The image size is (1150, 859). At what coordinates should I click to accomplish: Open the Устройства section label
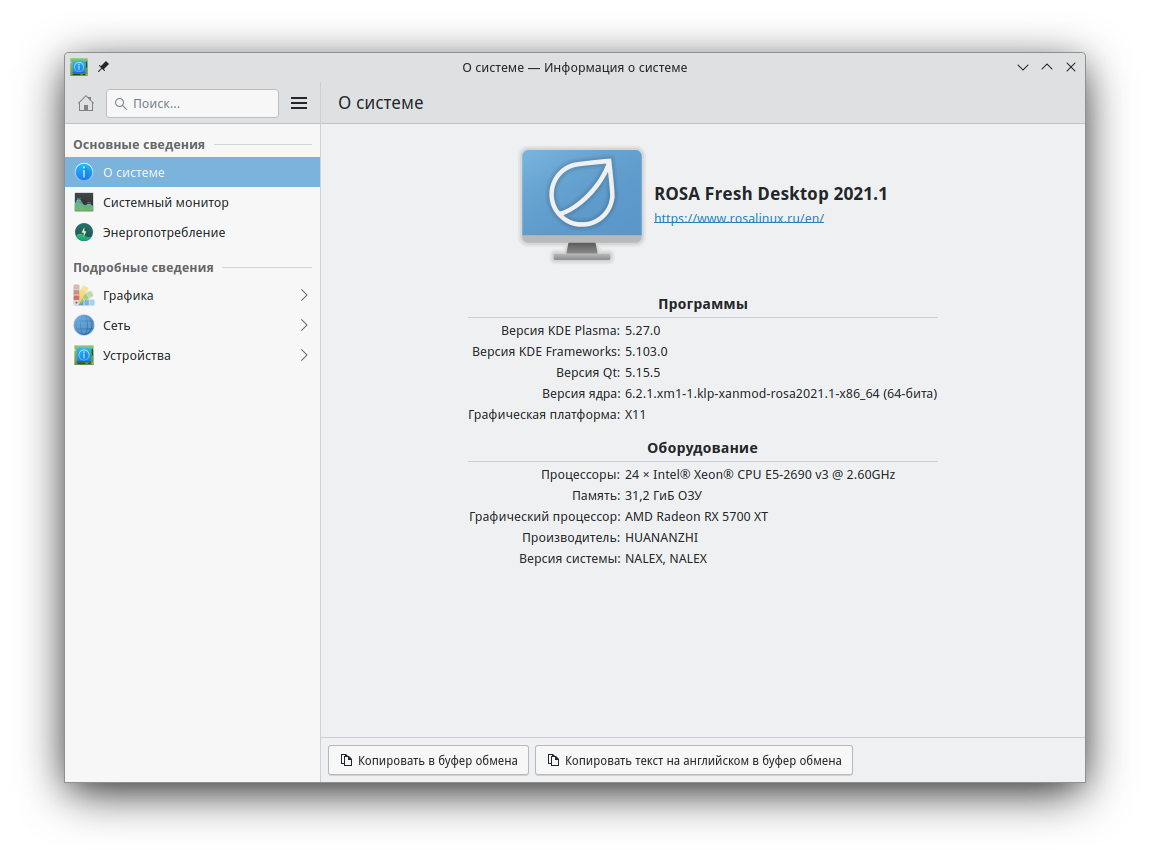pos(137,356)
